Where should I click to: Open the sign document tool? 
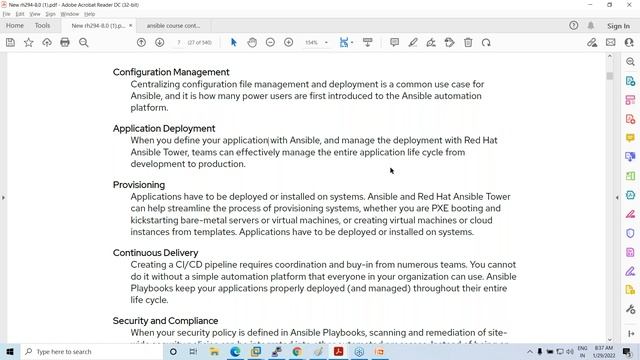(431, 42)
